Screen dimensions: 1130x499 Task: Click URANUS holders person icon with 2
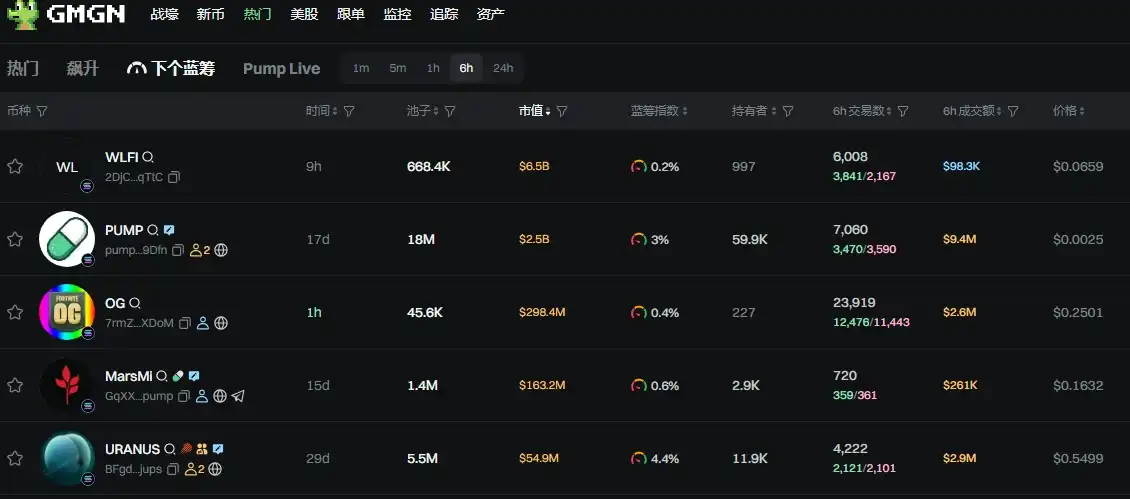coord(194,469)
